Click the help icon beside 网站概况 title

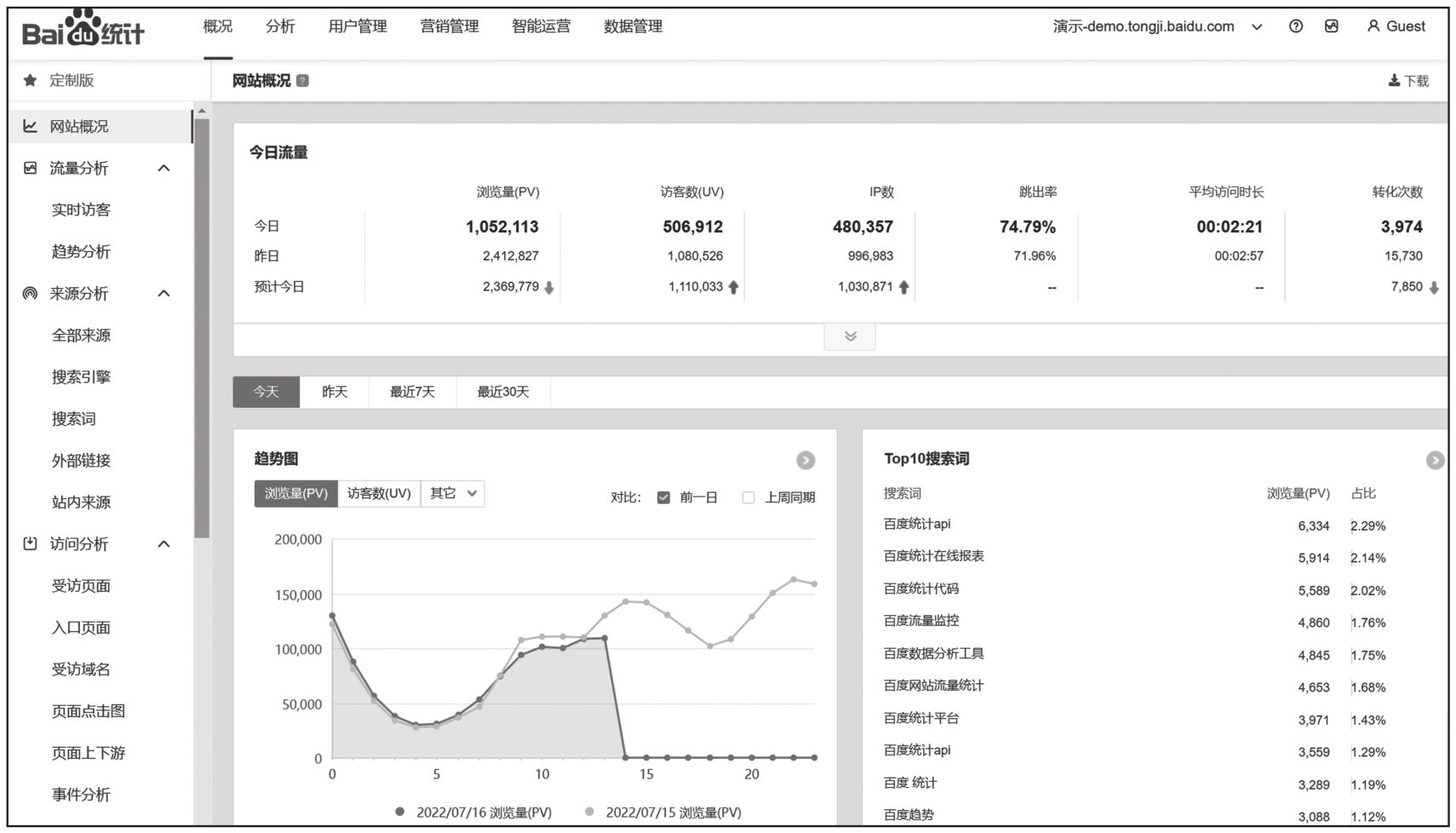click(x=302, y=81)
